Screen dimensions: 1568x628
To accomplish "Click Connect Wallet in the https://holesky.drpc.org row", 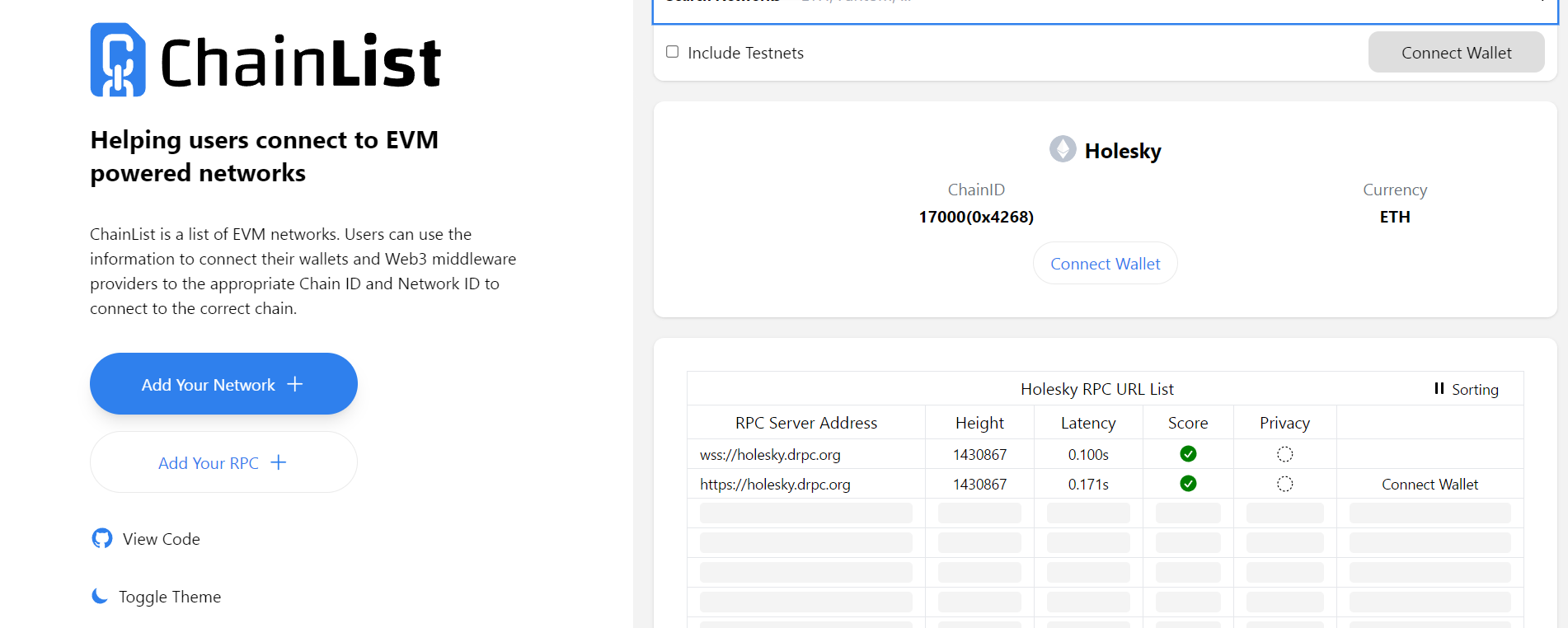I will (x=1430, y=484).
